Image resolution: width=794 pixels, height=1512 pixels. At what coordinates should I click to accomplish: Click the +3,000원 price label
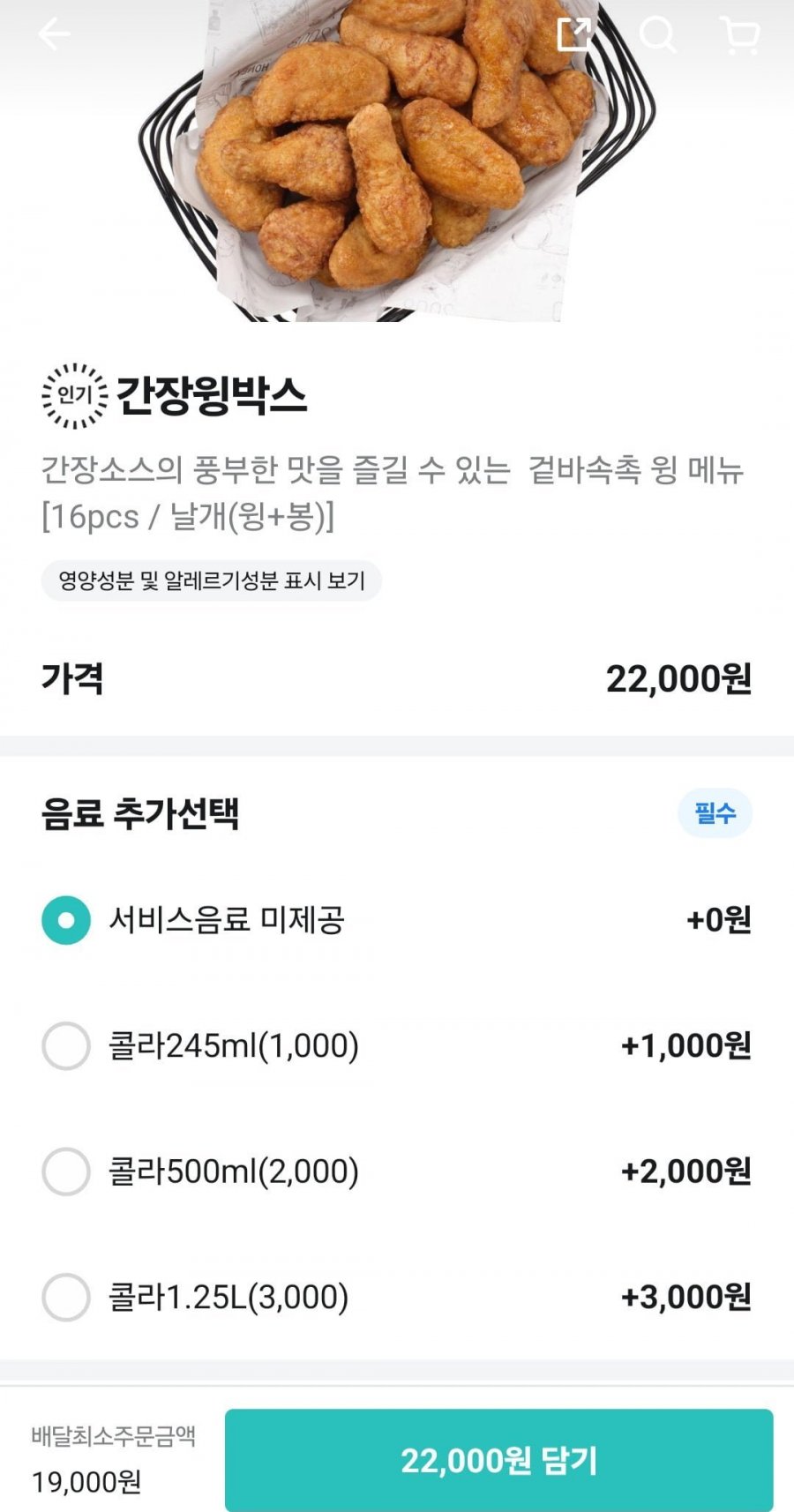(x=686, y=1297)
